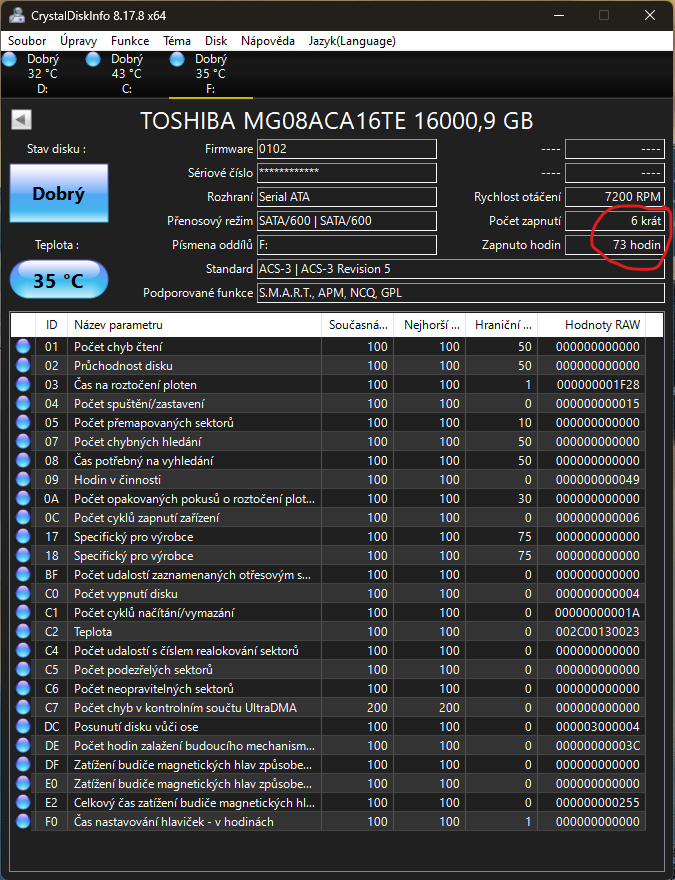Open the Jazyk(Language) menu

click(352, 41)
